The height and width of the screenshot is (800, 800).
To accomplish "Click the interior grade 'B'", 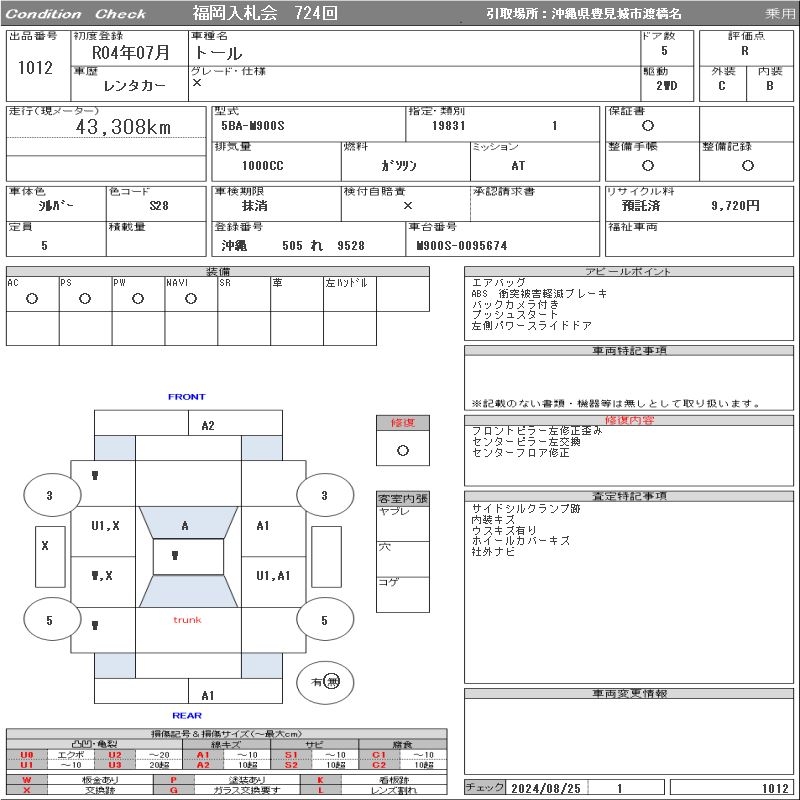I will 769,86.
